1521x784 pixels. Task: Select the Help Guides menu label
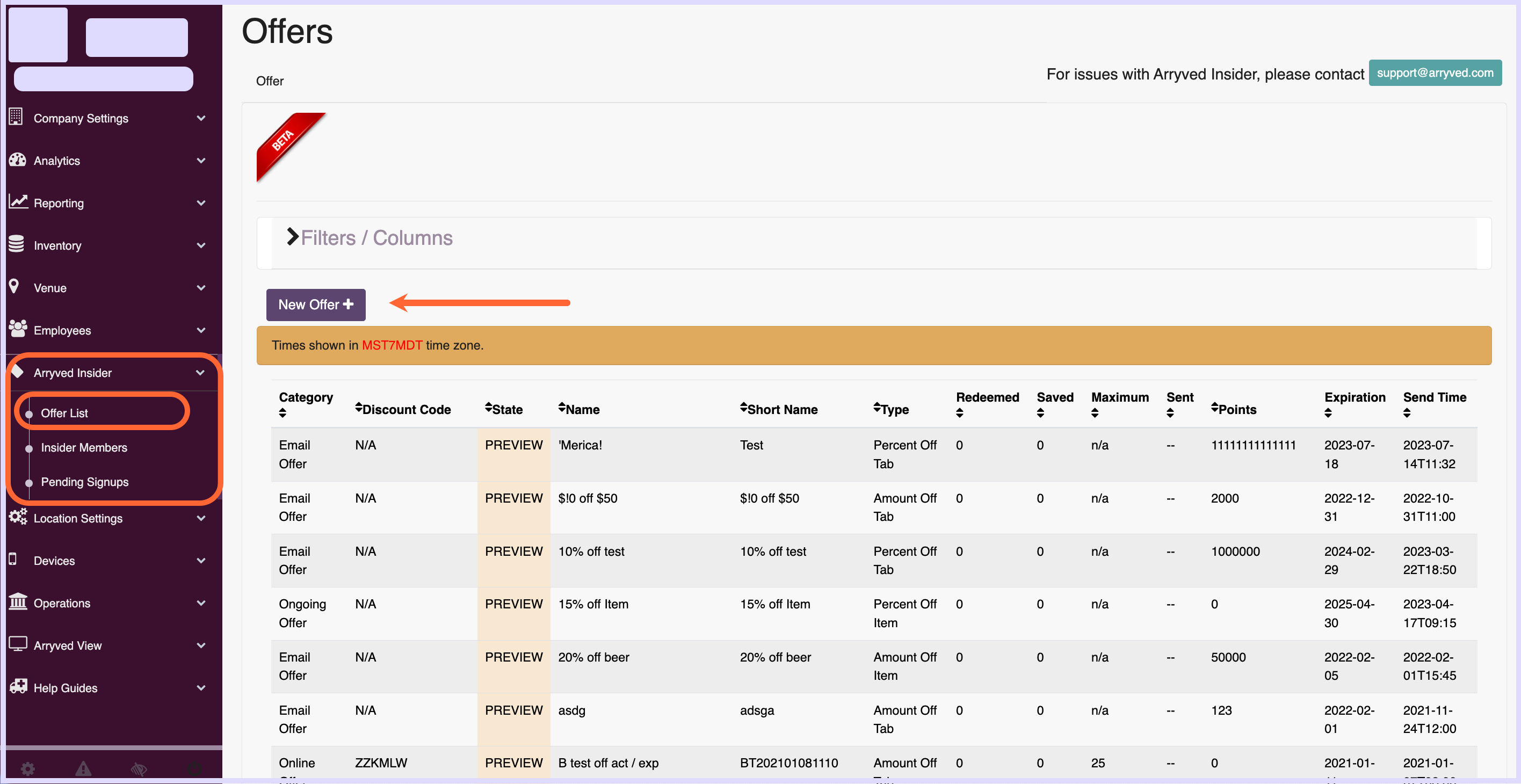point(66,688)
